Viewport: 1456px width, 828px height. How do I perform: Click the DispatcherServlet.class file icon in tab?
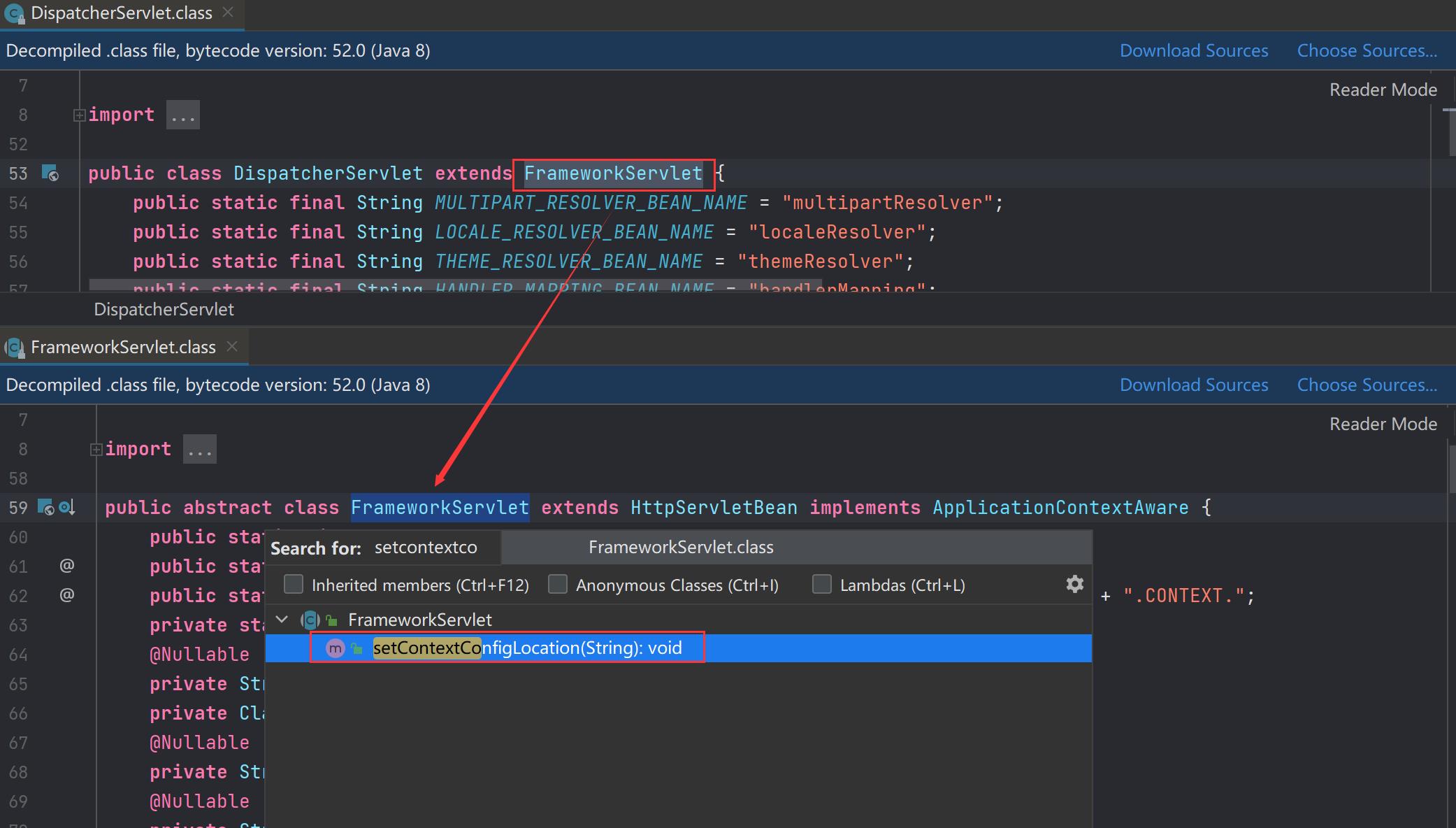[14, 13]
